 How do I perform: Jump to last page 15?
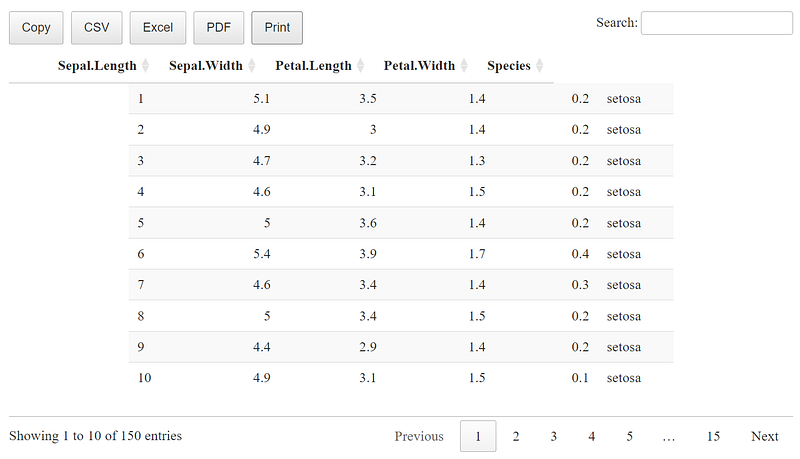713,436
